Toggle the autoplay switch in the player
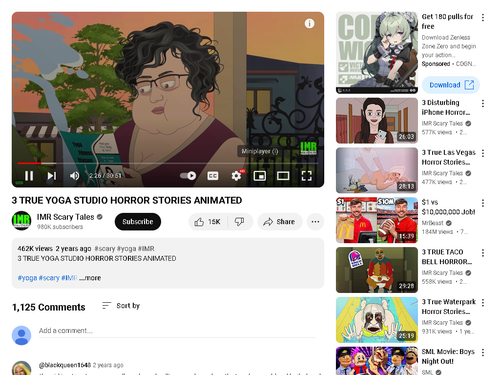The height and width of the screenshot is (375, 500). pyautogui.click(x=188, y=176)
